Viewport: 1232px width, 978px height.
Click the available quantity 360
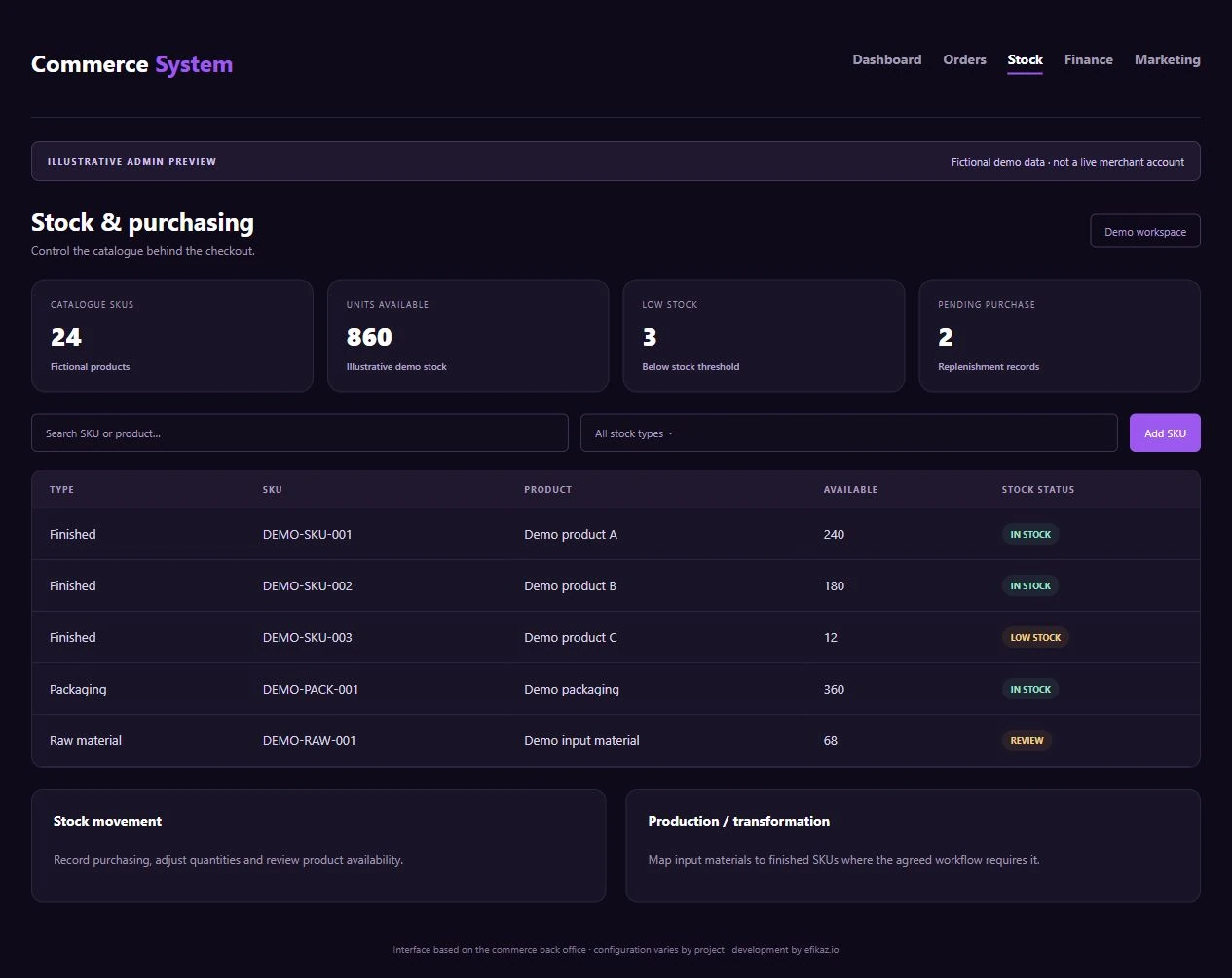pos(834,689)
